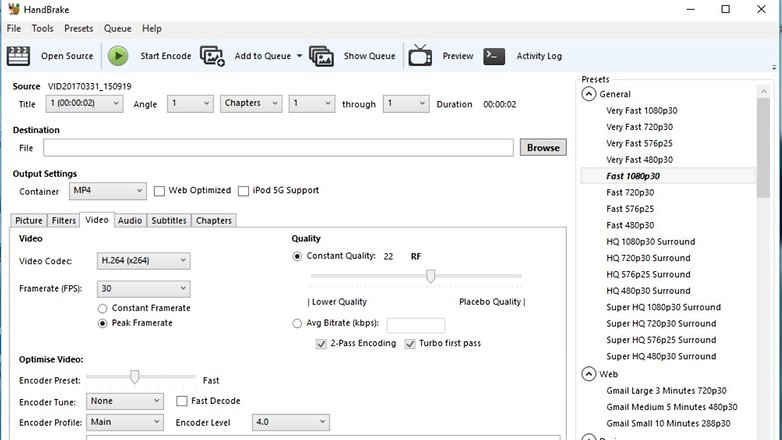Image resolution: width=782 pixels, height=440 pixels.
Task: Switch to the Picture tab
Action: [28, 220]
